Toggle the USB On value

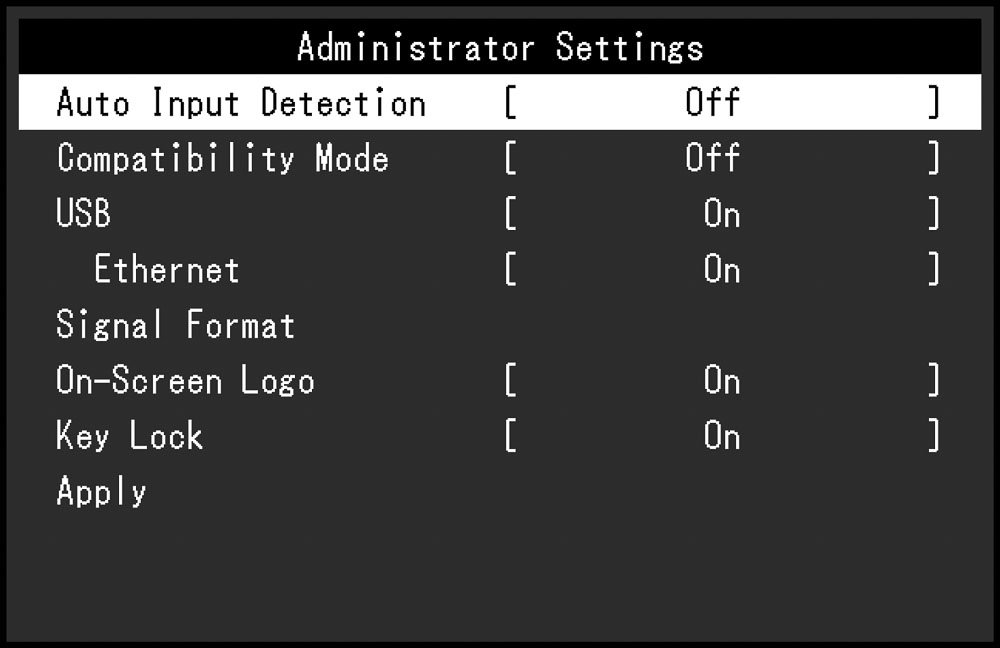[x=722, y=214]
